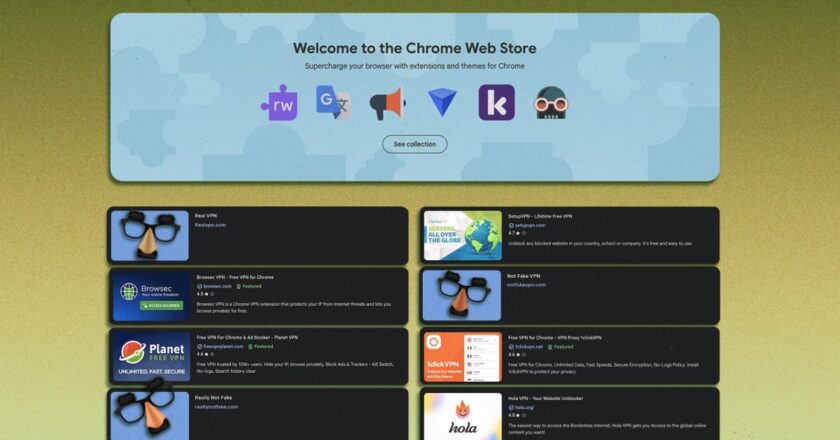Click the See collection button
The height and width of the screenshot is (440, 840).
coord(415,144)
